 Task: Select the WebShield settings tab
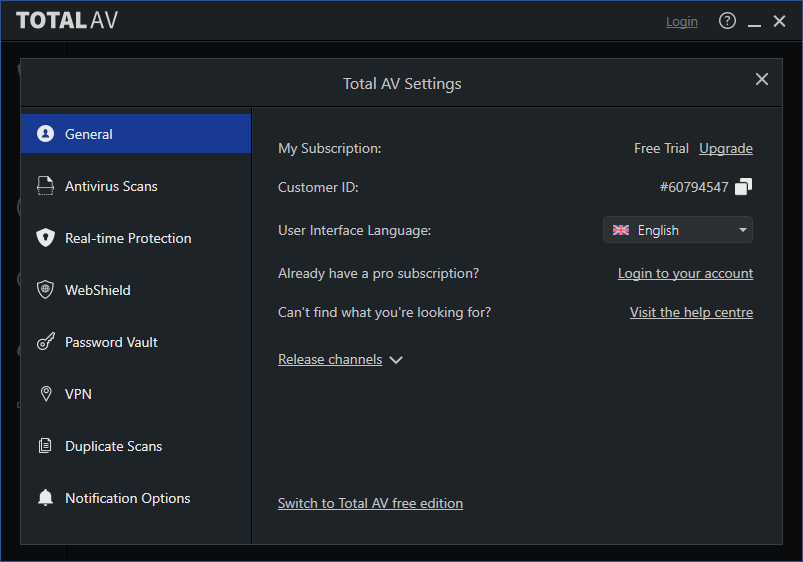(x=136, y=289)
